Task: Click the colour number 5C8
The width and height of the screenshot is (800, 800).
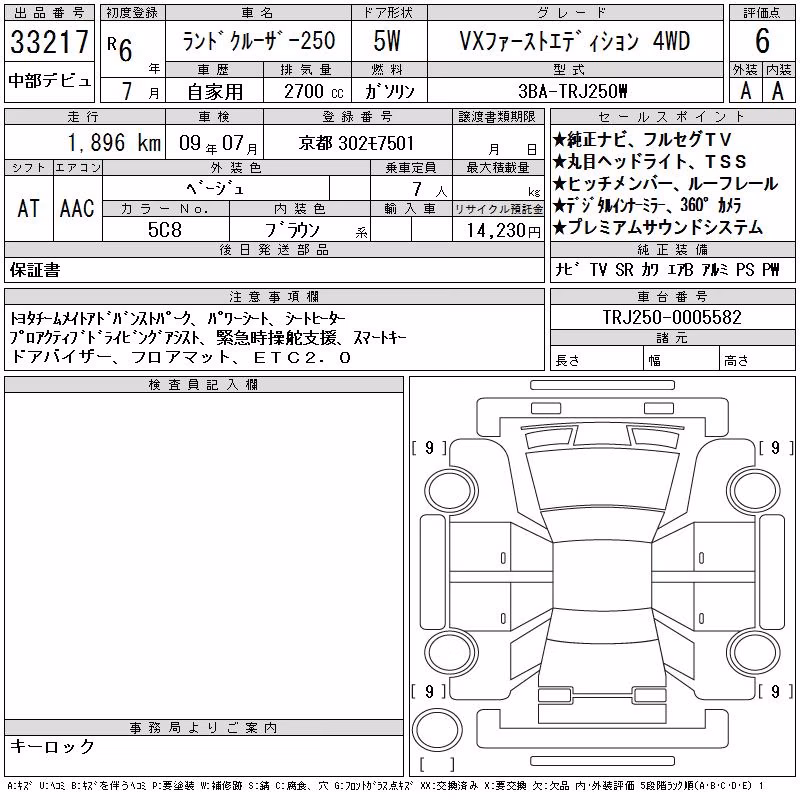Action: point(165,230)
